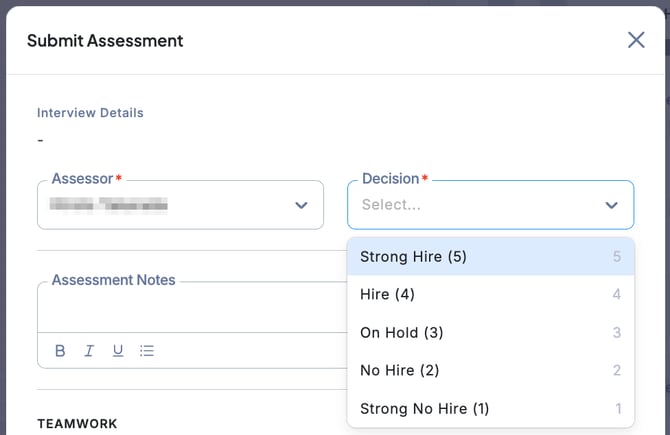Close the Submit Assessment dialog
The height and width of the screenshot is (435, 670).
(x=636, y=40)
